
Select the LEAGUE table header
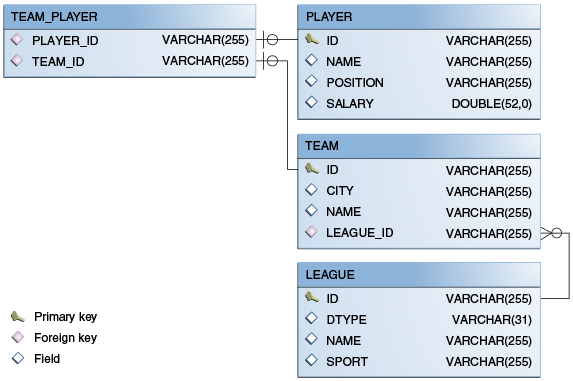419,275
